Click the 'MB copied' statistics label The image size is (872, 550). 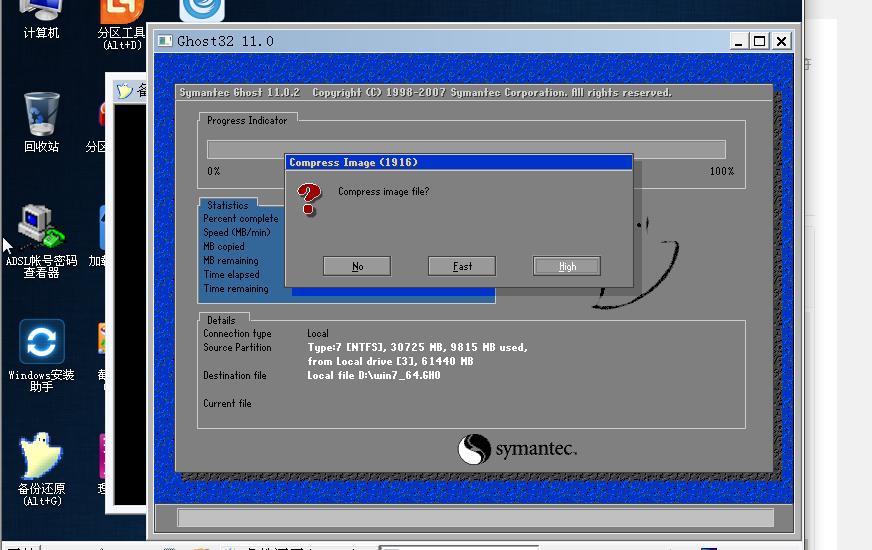click(x=224, y=246)
